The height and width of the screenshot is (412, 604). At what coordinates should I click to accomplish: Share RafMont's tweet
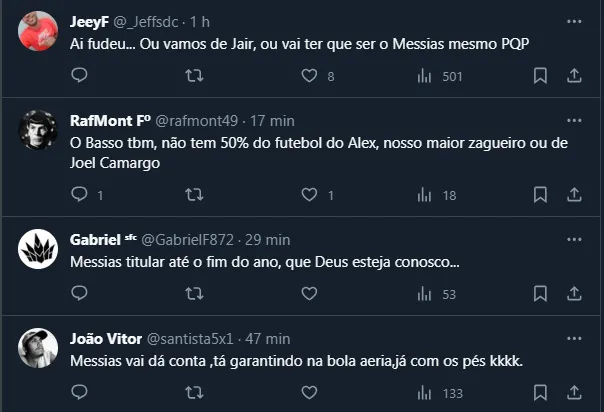pyautogui.click(x=574, y=195)
